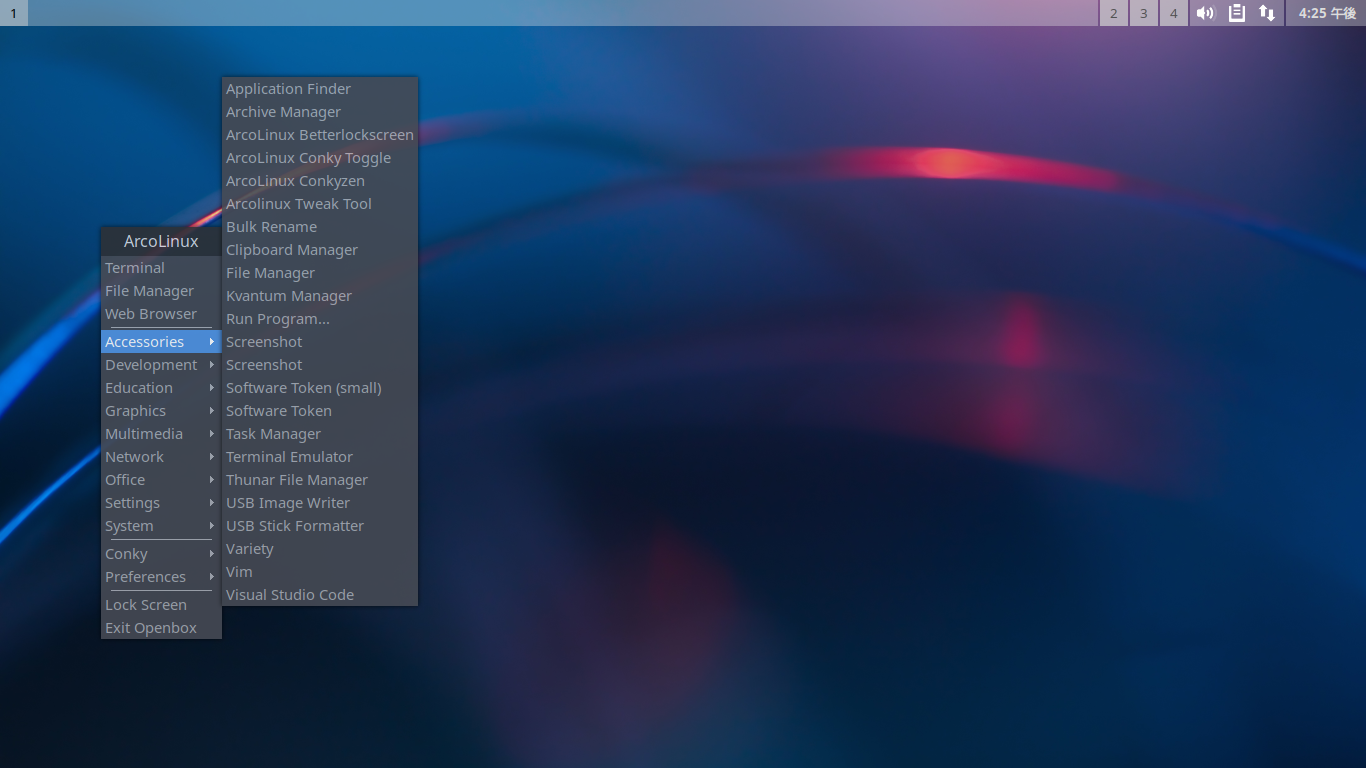Open ArcoLinux Betterlockscreen
The height and width of the screenshot is (768, 1366).
point(319,135)
